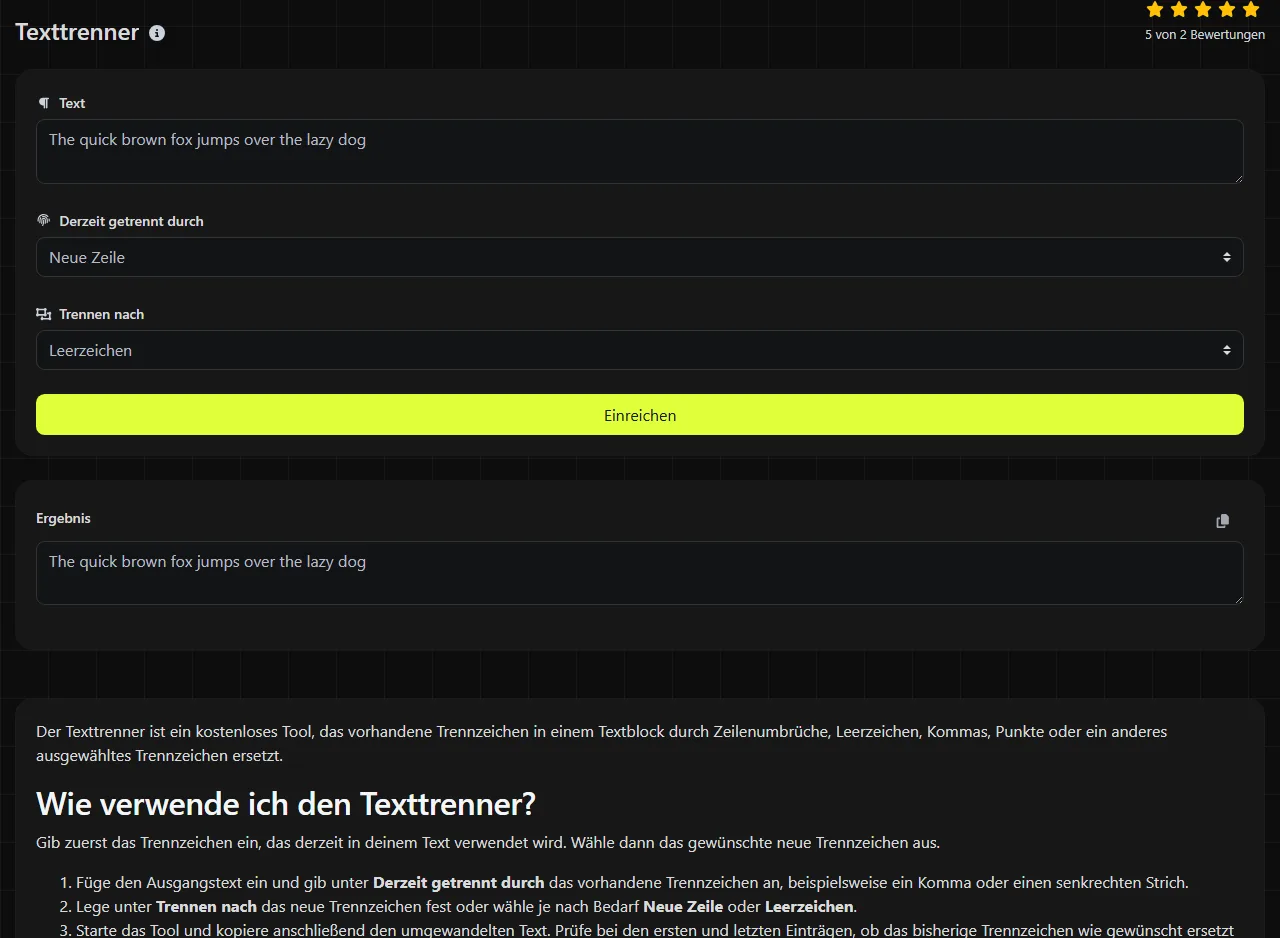Click the paragraph icon next to Text label
This screenshot has height=938, width=1280.
(x=43, y=103)
